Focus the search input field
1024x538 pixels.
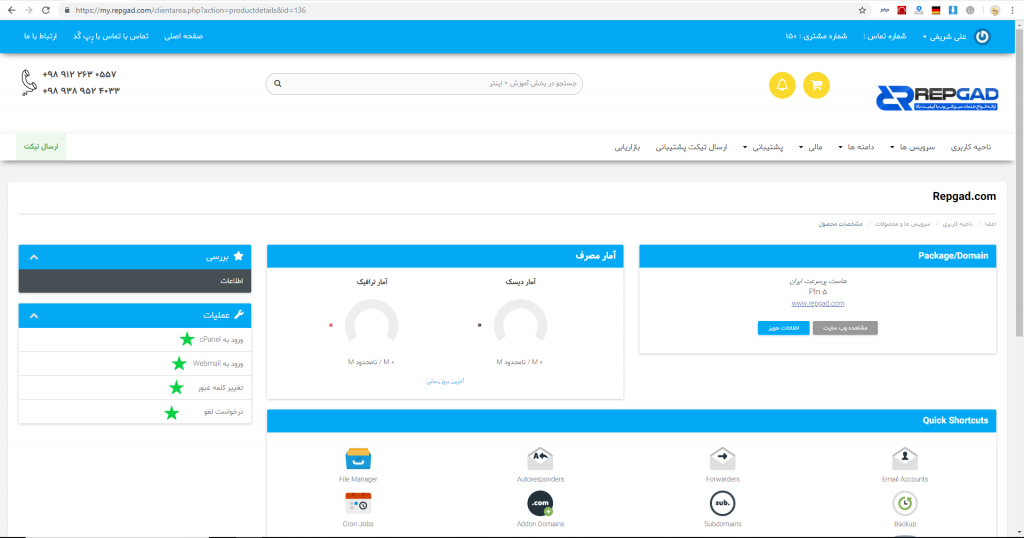(424, 84)
